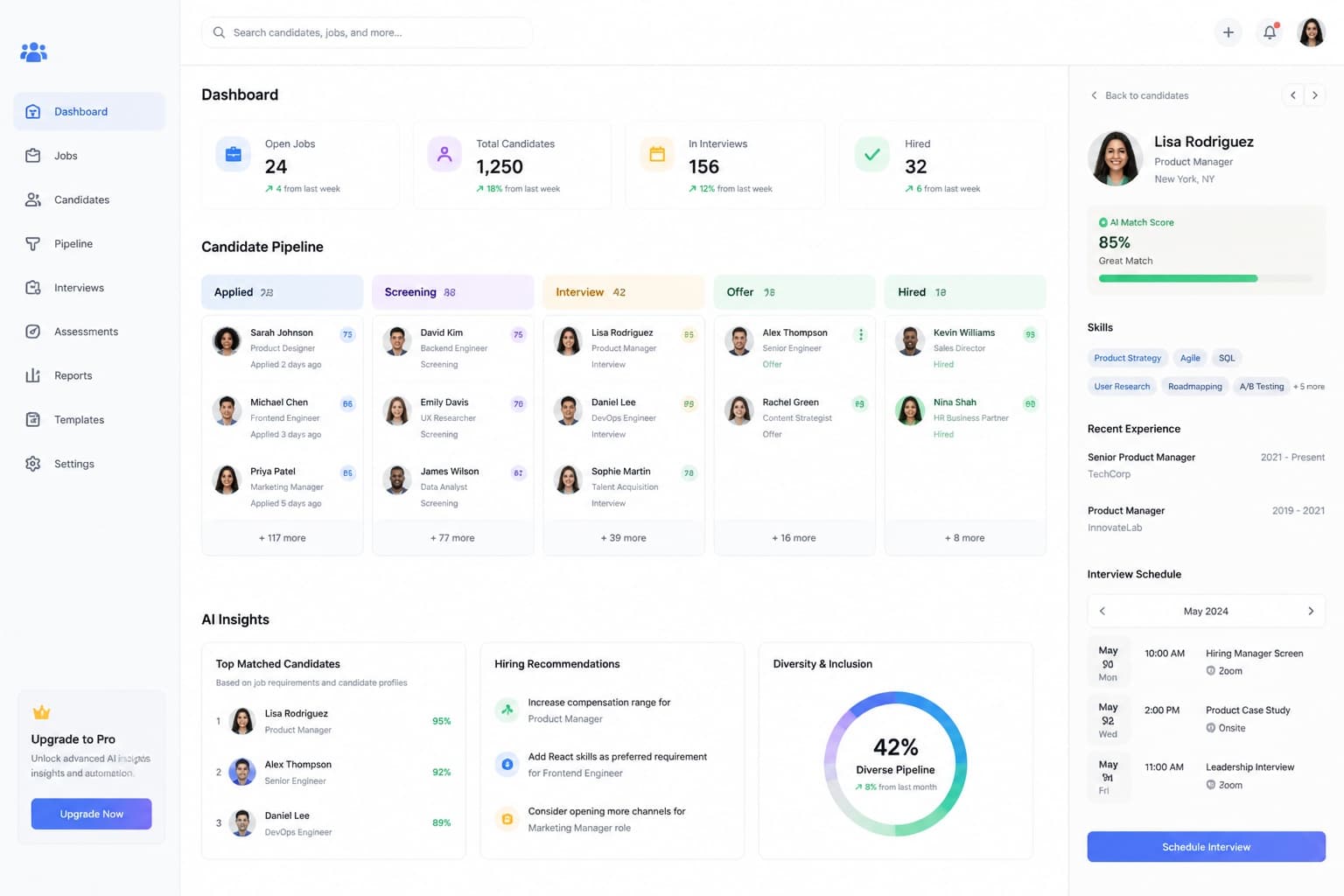Open Sarah Johnson's card in the Applied column

click(283, 348)
